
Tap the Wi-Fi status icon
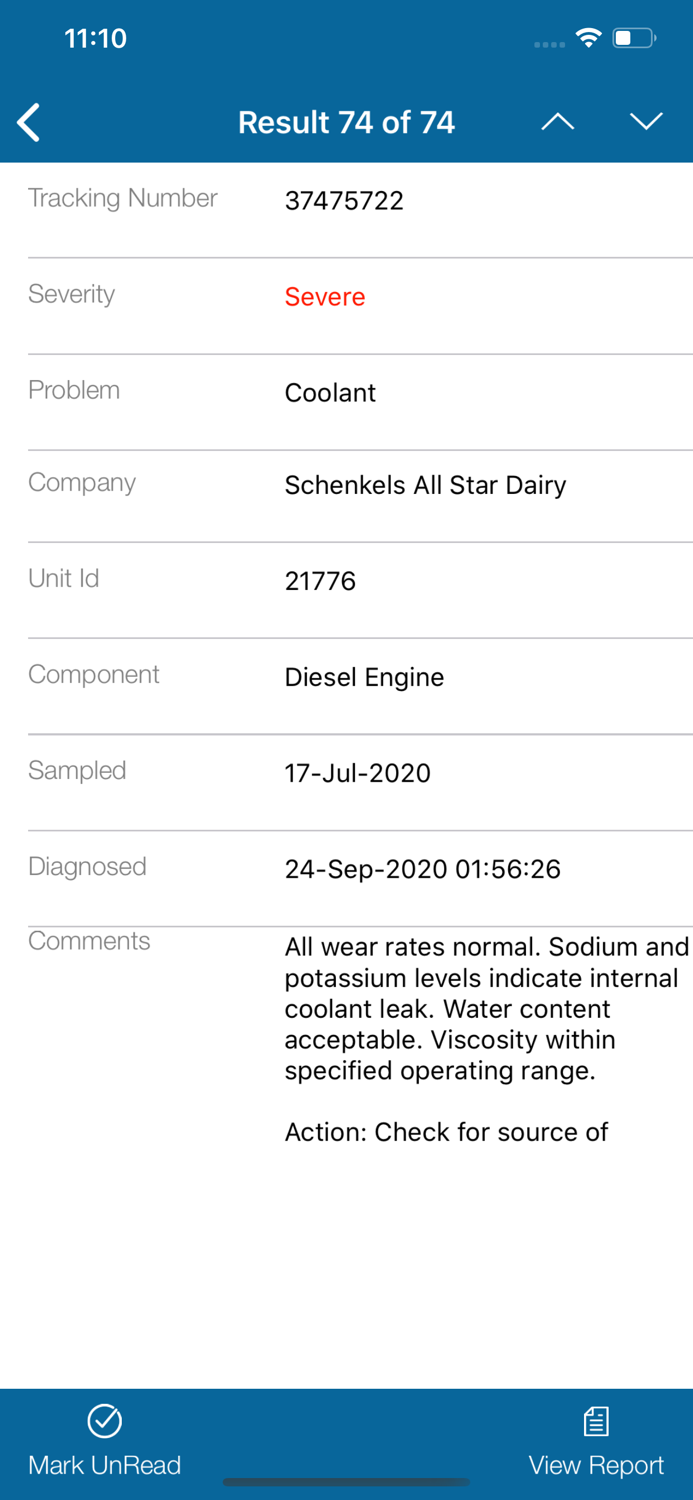588,37
